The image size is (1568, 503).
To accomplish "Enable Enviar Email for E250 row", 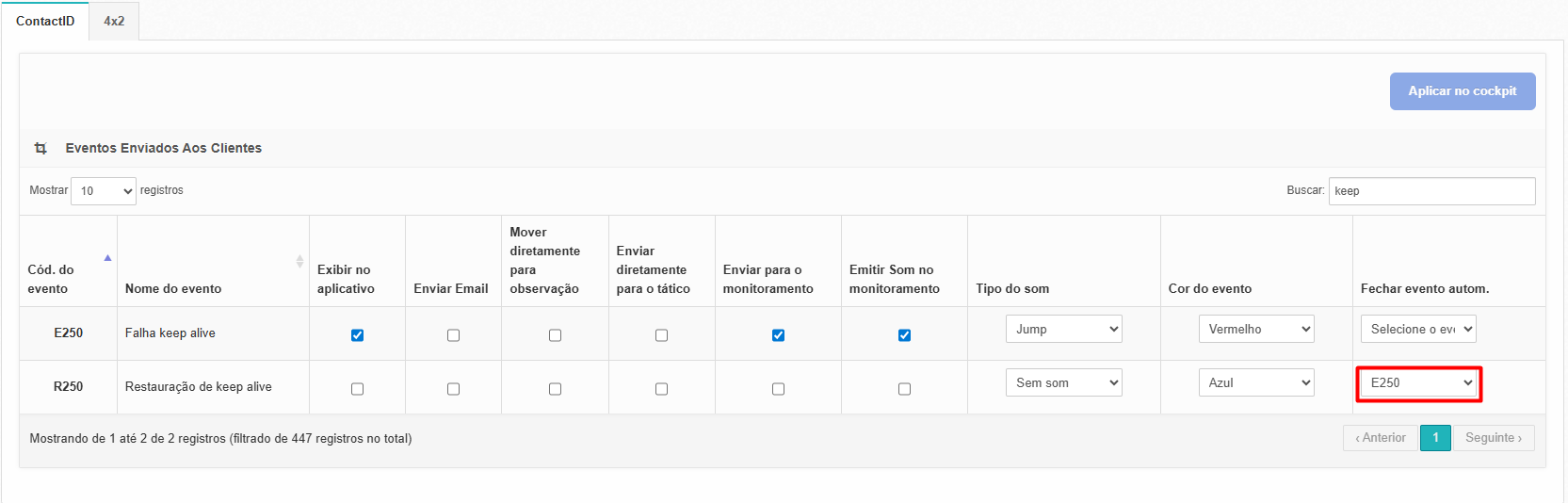I will (453, 335).
